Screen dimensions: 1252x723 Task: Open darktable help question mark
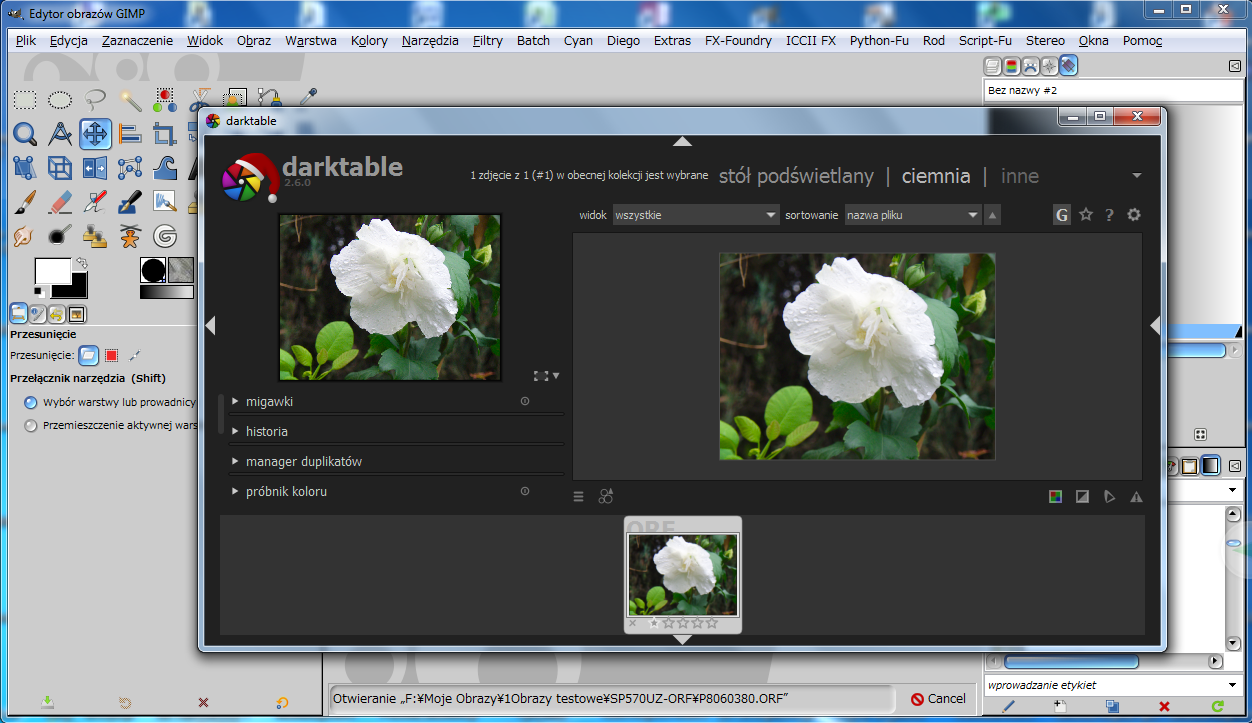(1109, 215)
